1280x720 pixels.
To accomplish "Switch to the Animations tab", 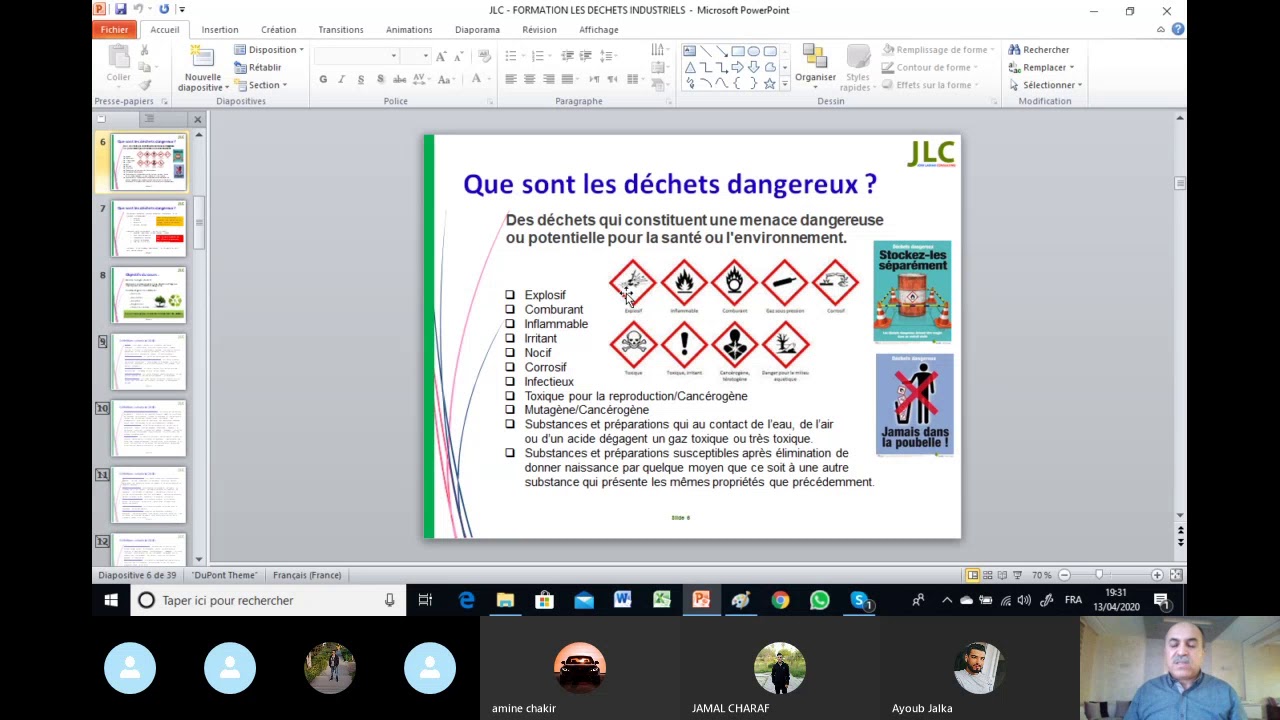I will coord(409,29).
